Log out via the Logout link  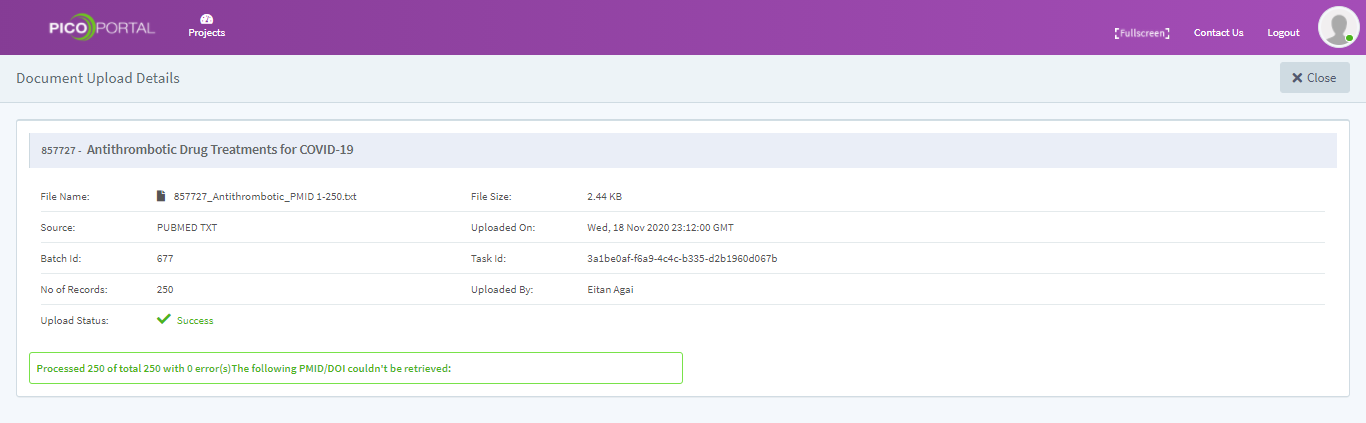click(x=1283, y=33)
